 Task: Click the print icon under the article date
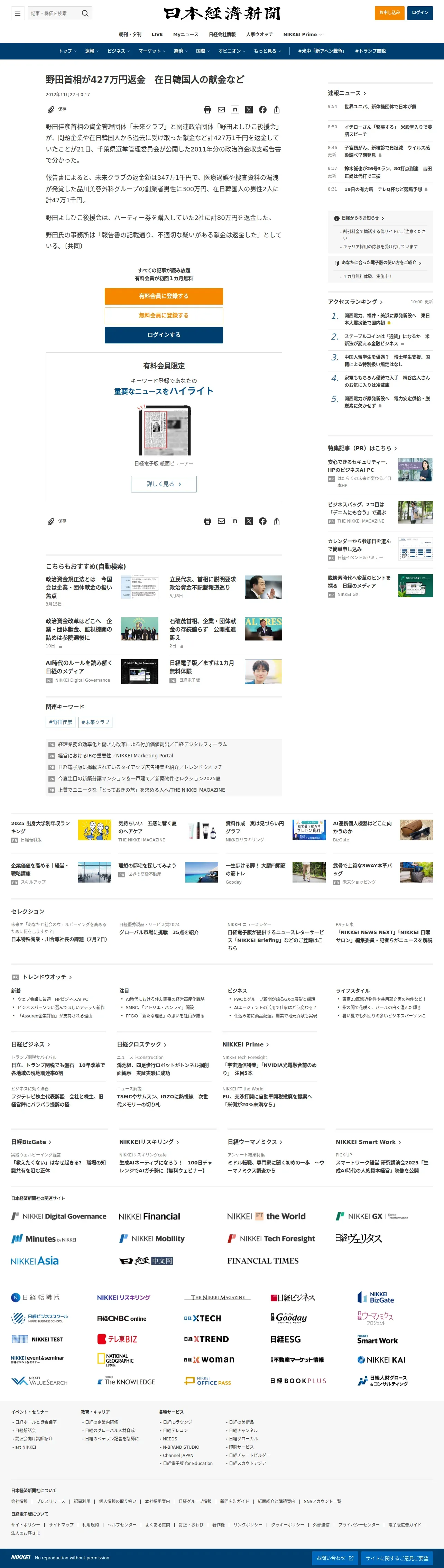pos(207,110)
